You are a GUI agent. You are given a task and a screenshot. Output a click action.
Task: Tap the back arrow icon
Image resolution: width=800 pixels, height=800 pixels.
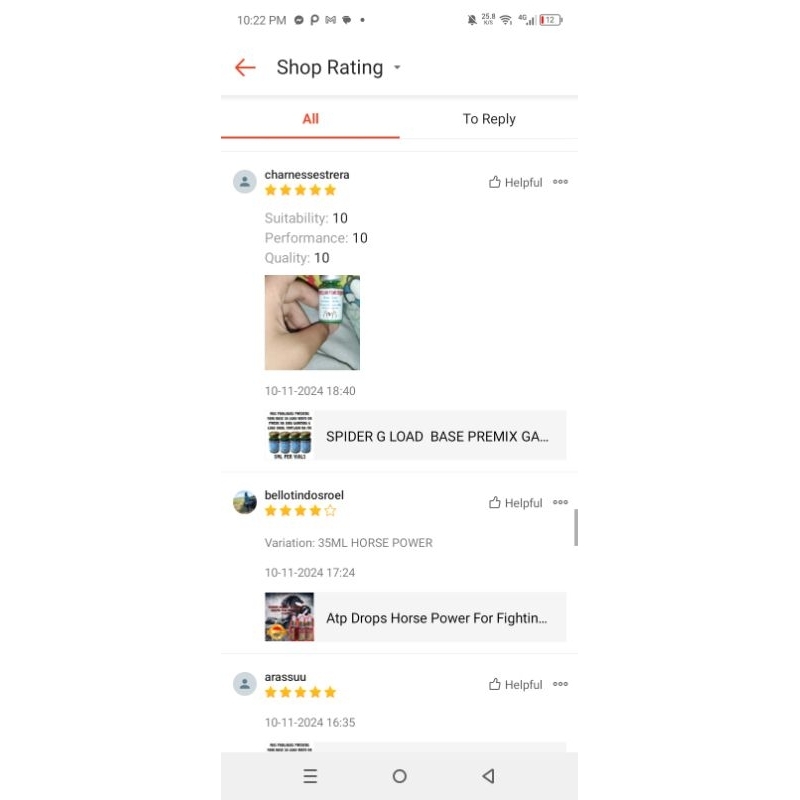[x=245, y=68]
